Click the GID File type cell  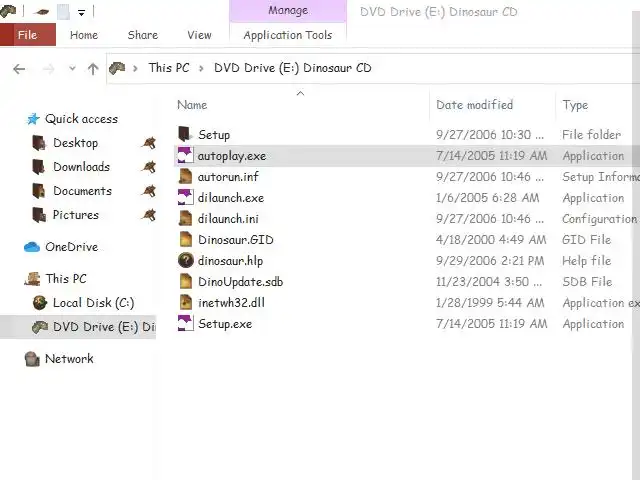tap(587, 240)
